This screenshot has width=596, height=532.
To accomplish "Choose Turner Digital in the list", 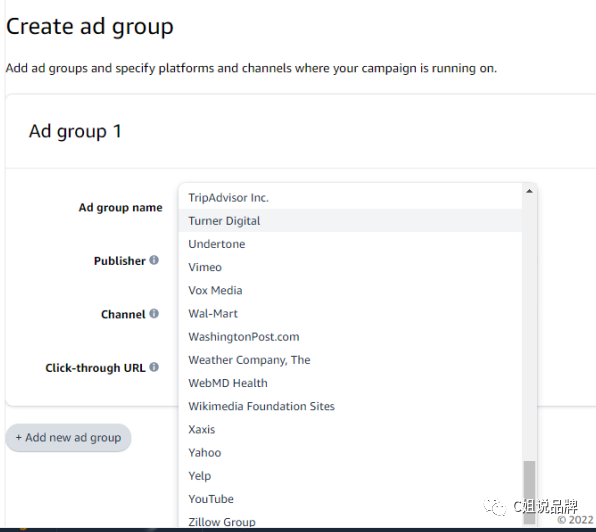I will point(350,221).
